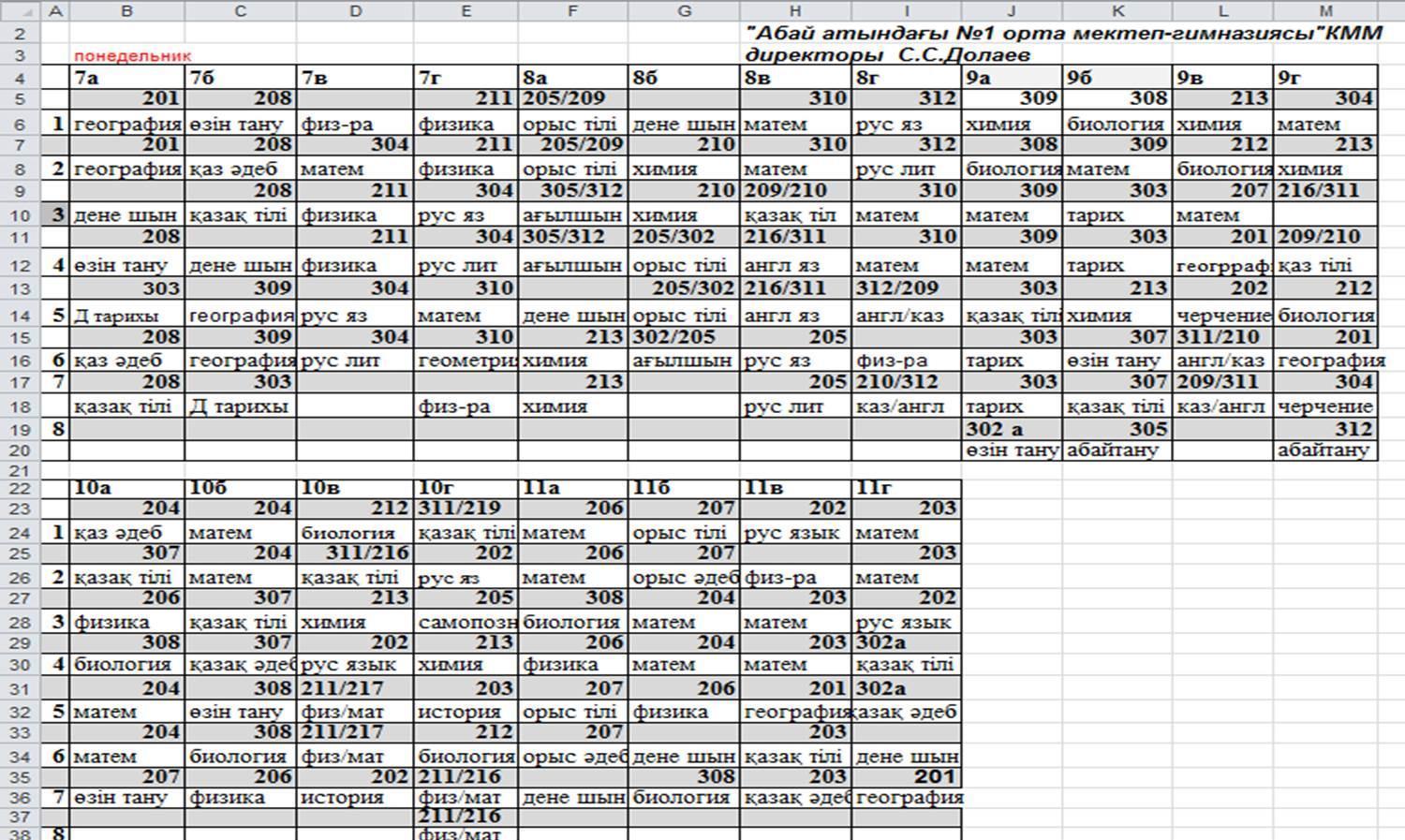Select room cell '302 а' under 9а
This screenshot has width=1405, height=840.
click(1012, 429)
